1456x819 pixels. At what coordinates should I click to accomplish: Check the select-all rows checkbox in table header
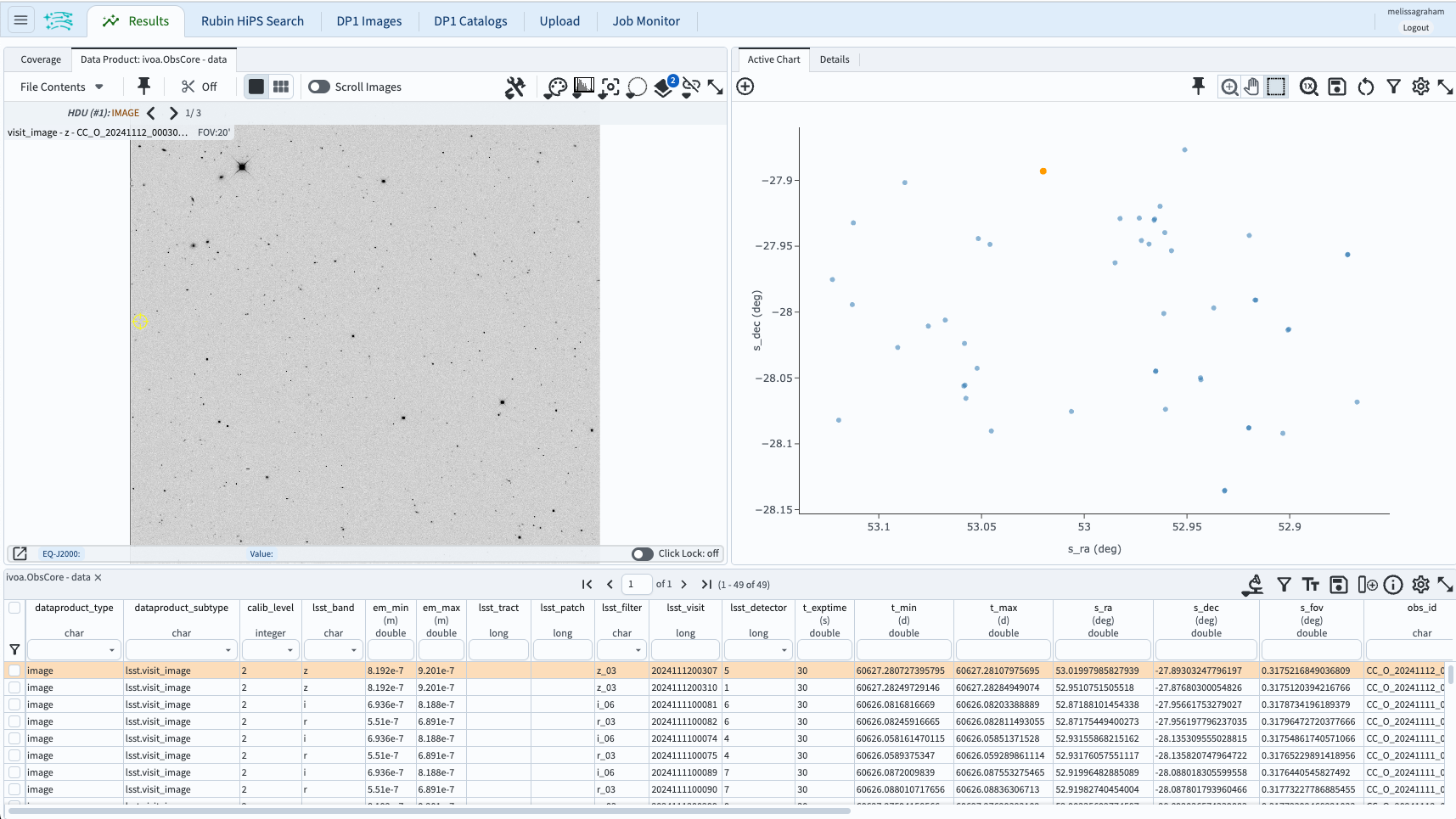point(14,608)
